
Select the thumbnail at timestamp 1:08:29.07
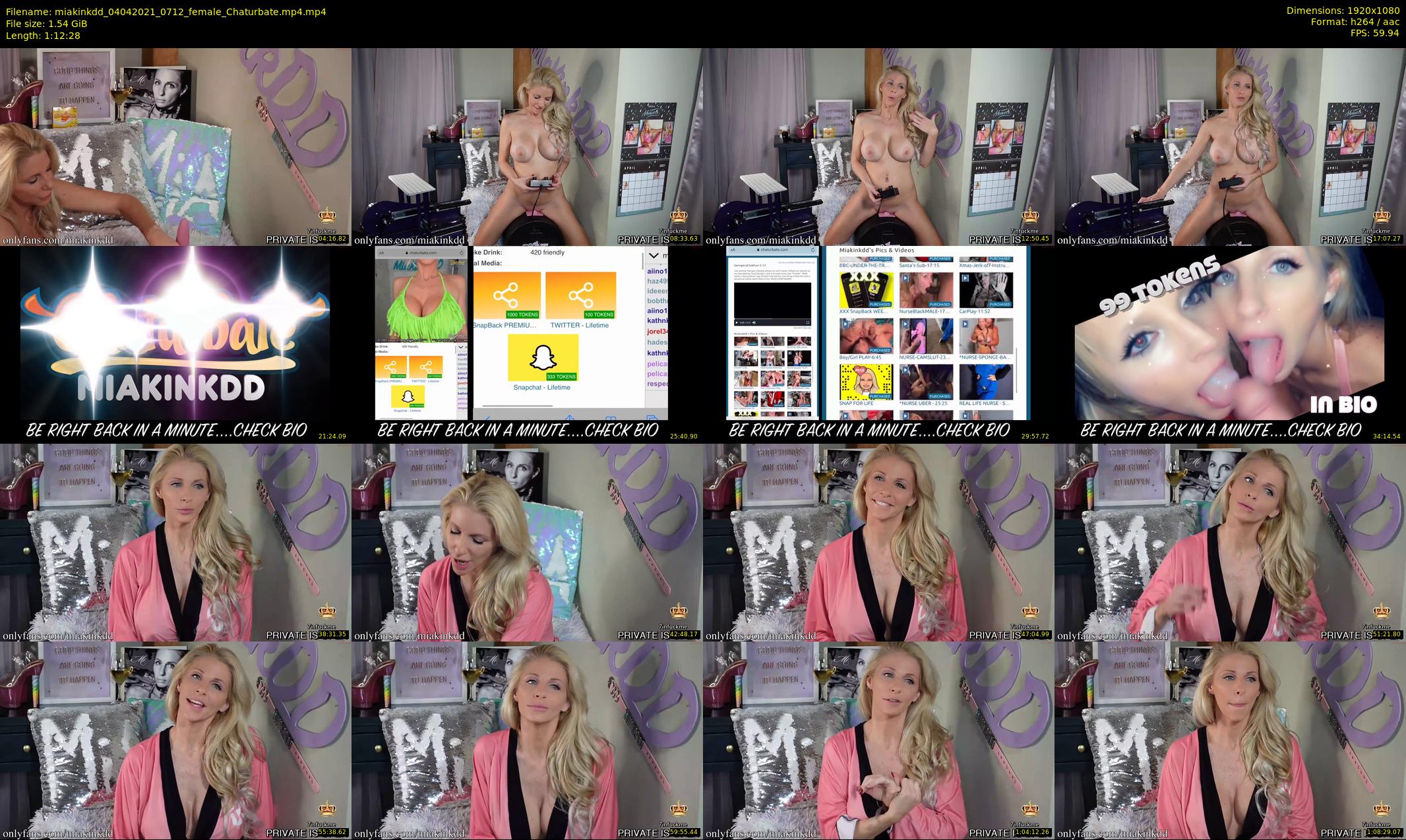[x=1230, y=740]
